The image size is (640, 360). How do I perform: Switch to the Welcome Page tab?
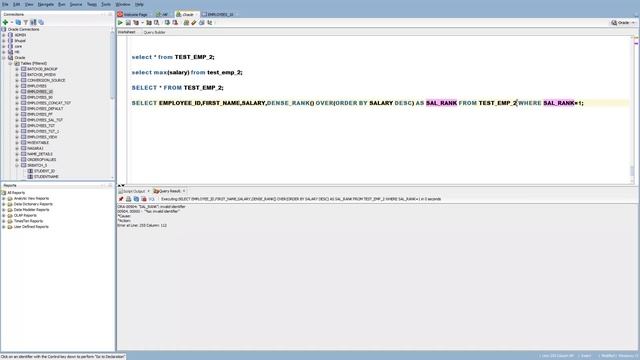coord(133,15)
